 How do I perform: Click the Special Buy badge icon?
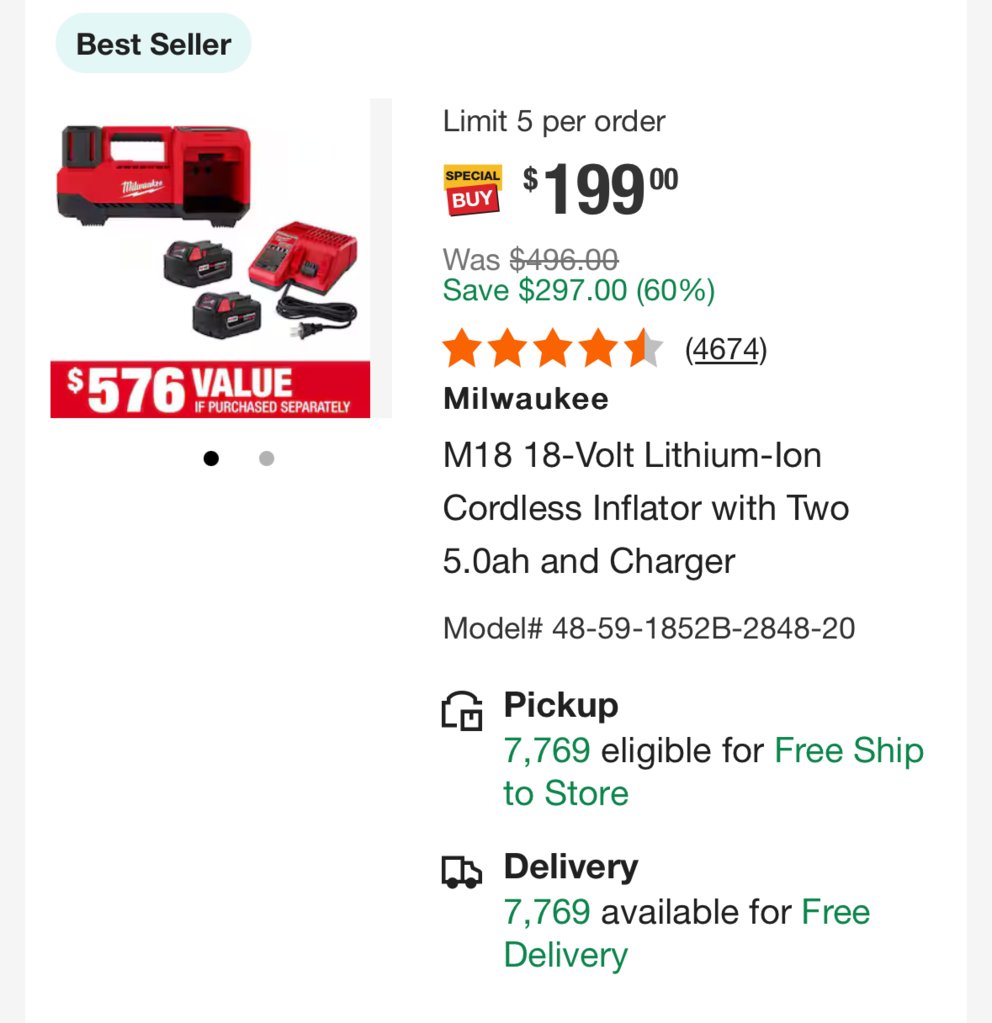click(473, 190)
